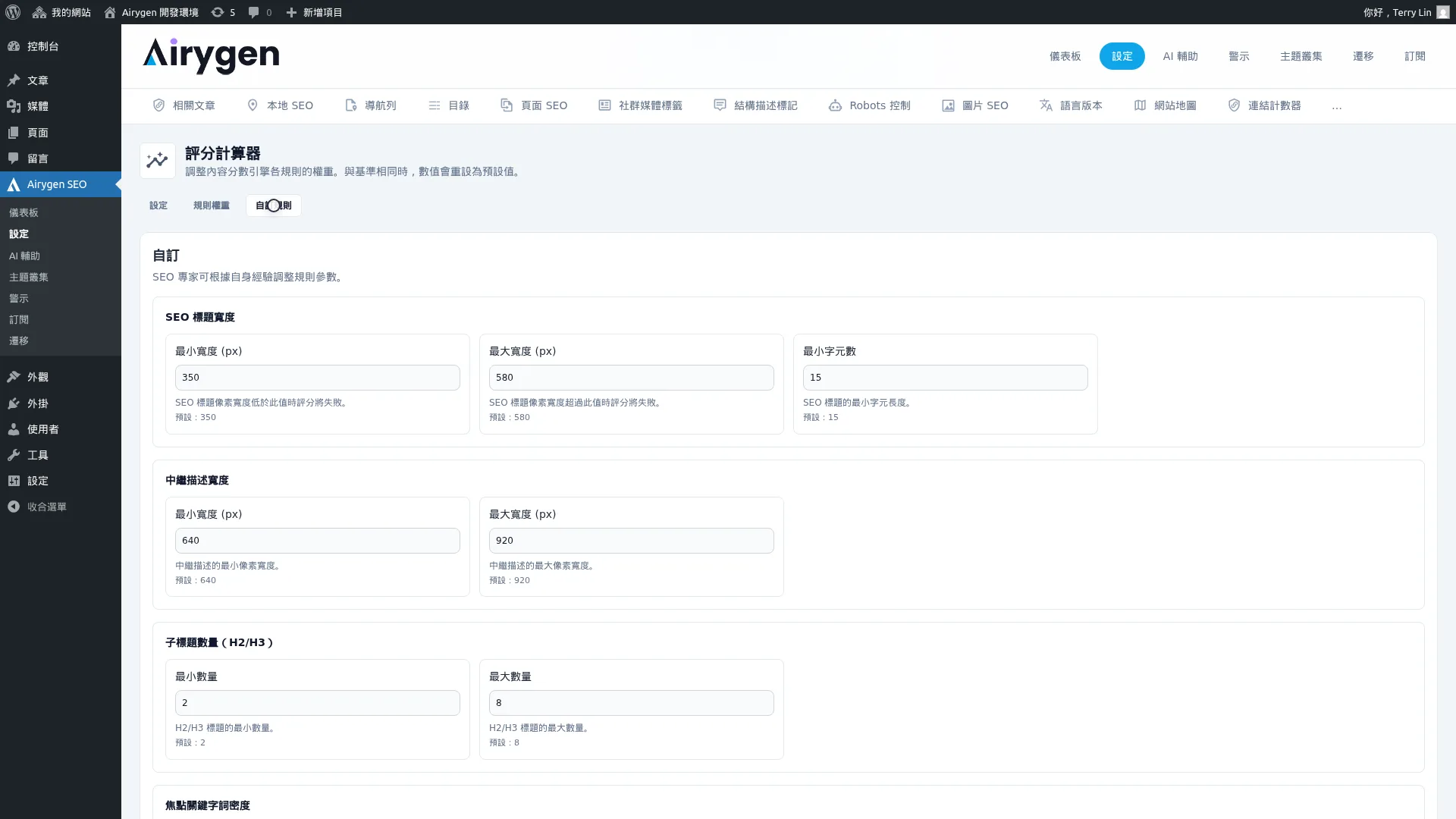Screen dimensions: 1456x819
Task: Click the active 設定 pill in top navigation
Action: pos(1122,56)
